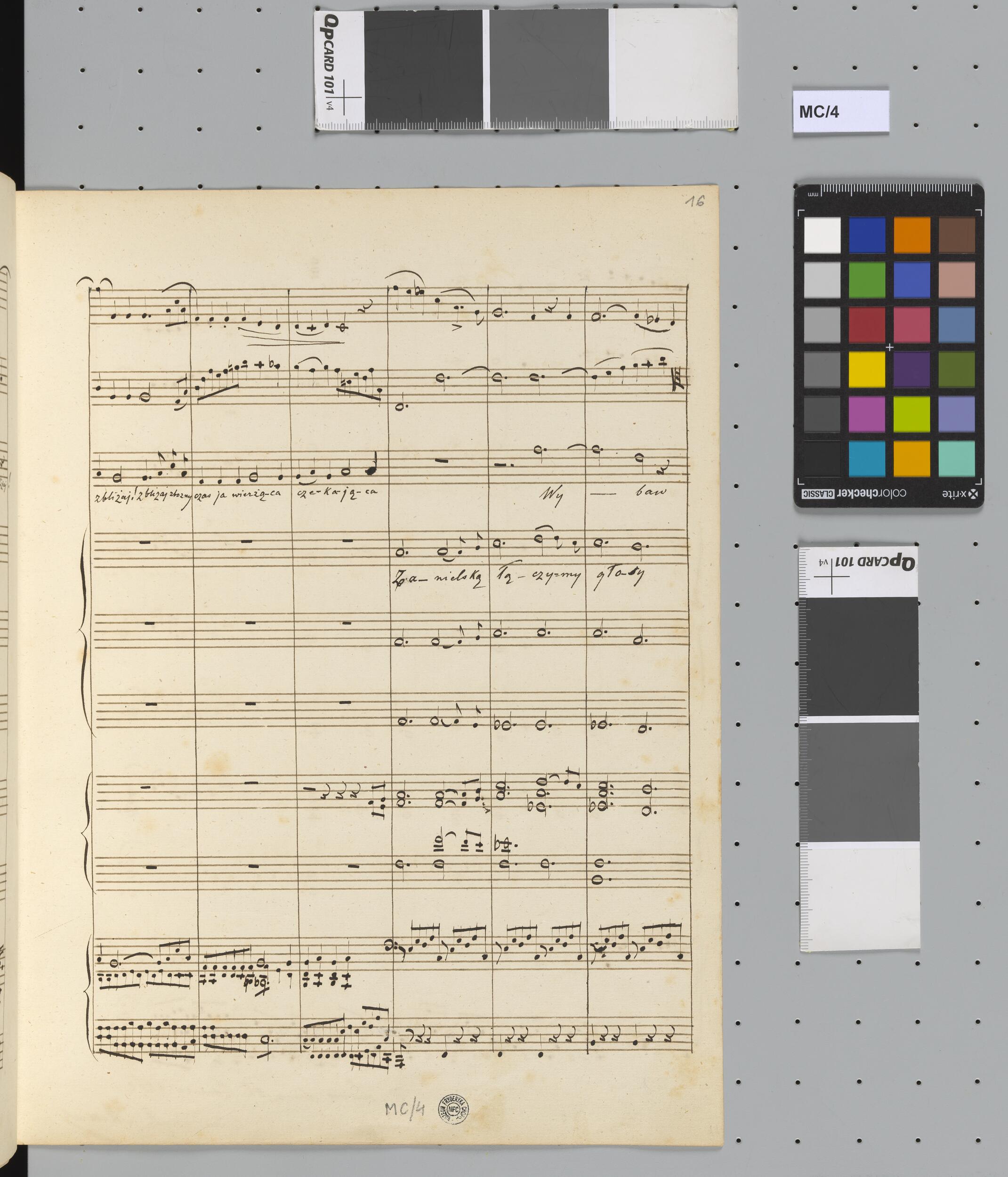Image resolution: width=1008 pixels, height=1177 pixels.
Task: Click the lavender patch on the ColorChecker card
Action: (x=957, y=414)
